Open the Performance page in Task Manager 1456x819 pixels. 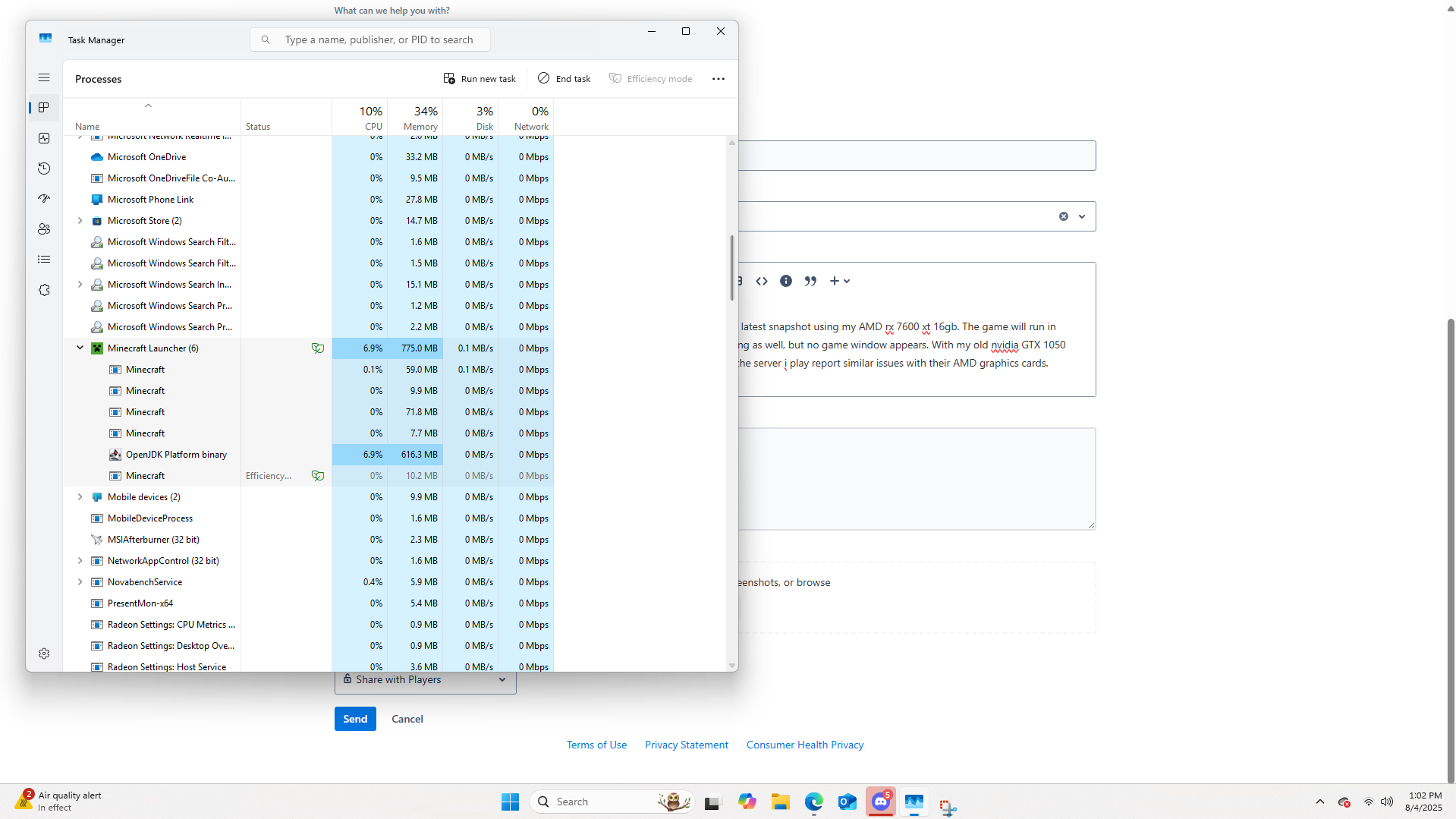click(44, 138)
